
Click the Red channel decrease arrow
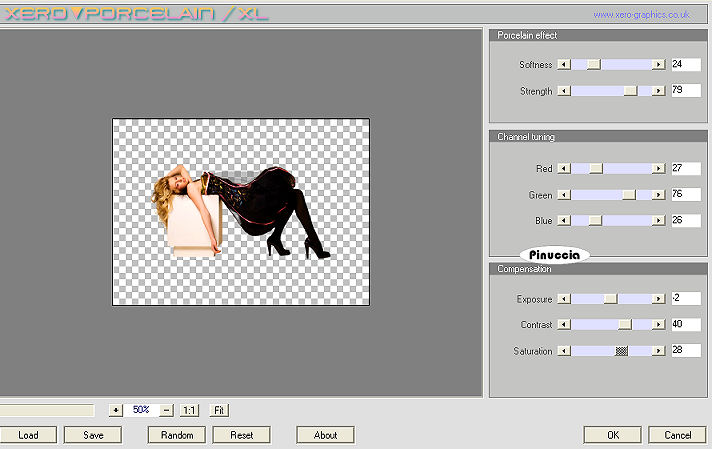pos(564,168)
